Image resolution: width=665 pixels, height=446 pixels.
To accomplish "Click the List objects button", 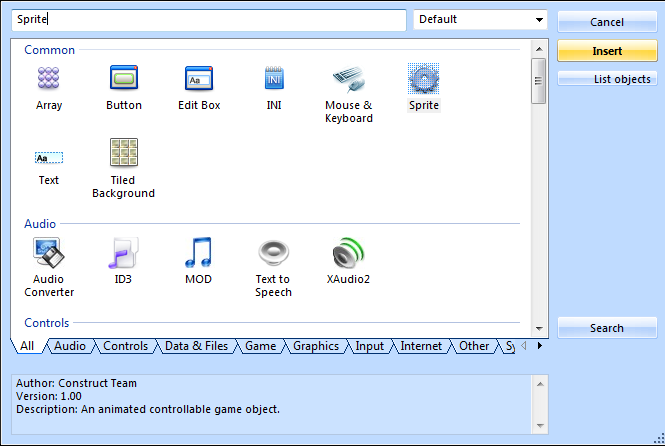I will pyautogui.click(x=607, y=79).
